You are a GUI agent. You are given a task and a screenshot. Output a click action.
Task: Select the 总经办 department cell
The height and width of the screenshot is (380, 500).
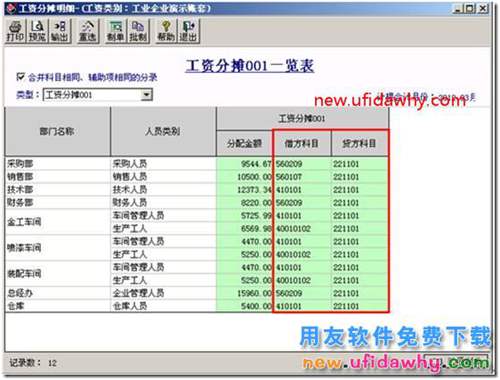tap(57, 293)
